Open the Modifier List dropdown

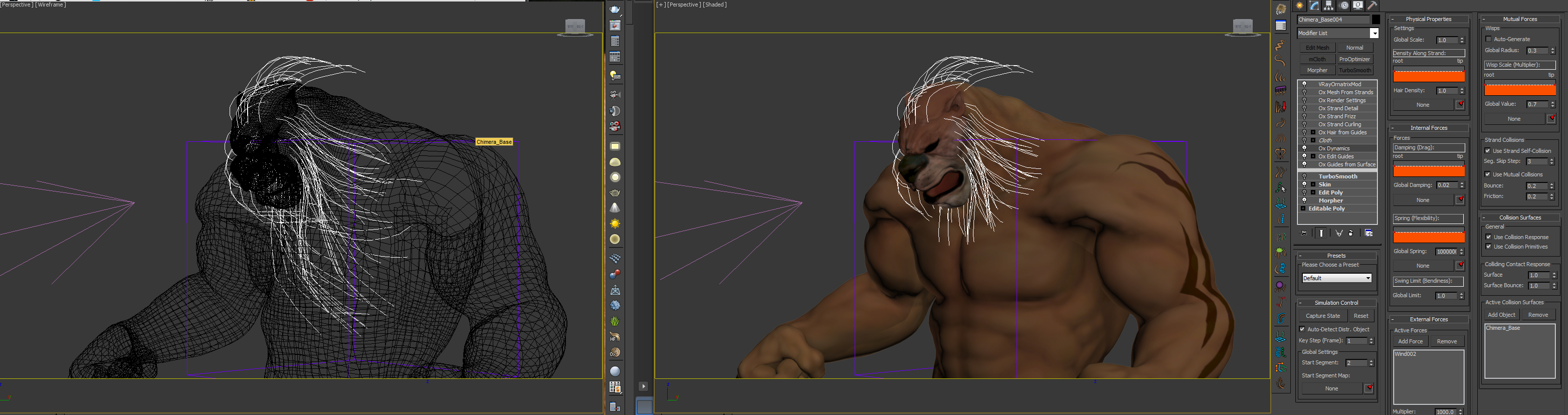1374,33
